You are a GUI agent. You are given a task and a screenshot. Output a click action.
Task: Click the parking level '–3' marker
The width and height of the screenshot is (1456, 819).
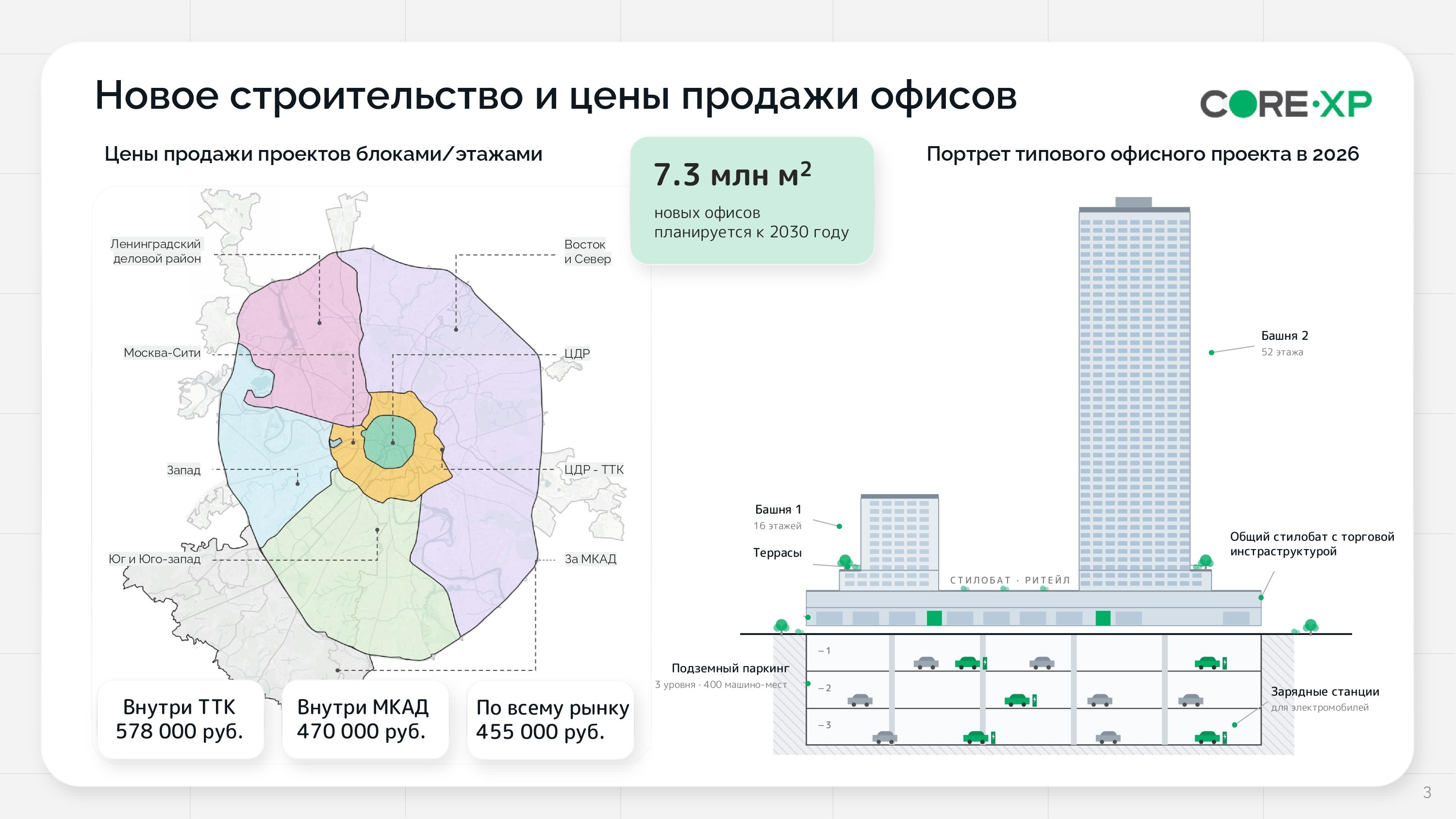click(x=824, y=725)
